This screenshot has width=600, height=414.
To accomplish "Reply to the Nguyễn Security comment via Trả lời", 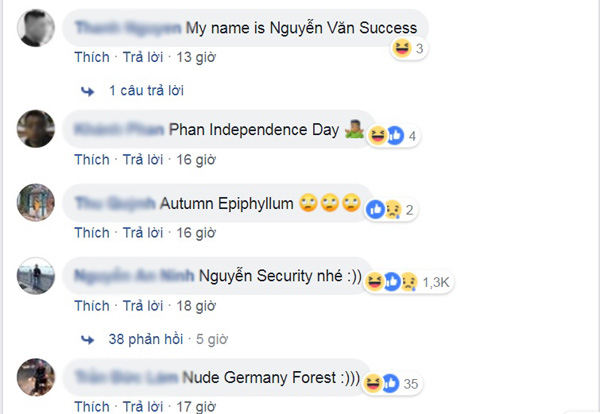I will pyautogui.click(x=143, y=306).
